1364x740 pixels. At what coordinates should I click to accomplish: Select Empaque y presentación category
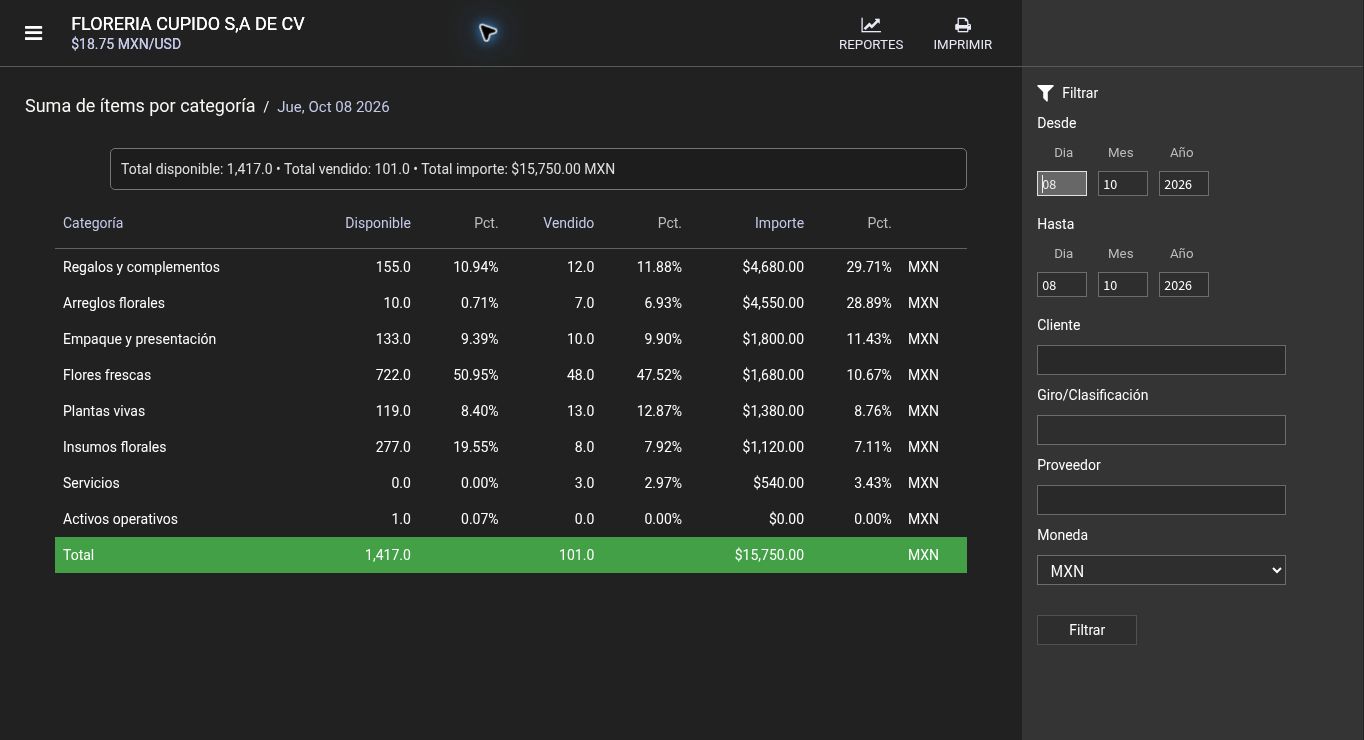[139, 339]
